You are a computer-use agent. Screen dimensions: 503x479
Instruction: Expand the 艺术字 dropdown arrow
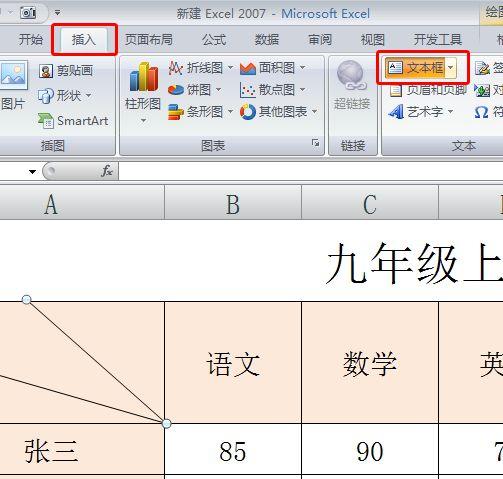point(450,111)
